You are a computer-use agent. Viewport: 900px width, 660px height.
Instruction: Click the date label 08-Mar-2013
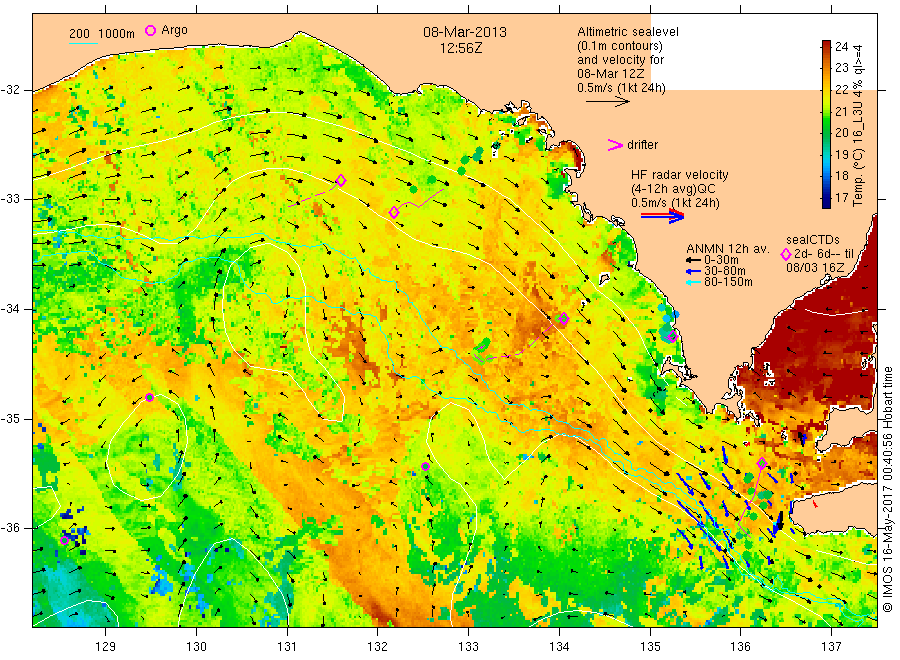click(465, 32)
